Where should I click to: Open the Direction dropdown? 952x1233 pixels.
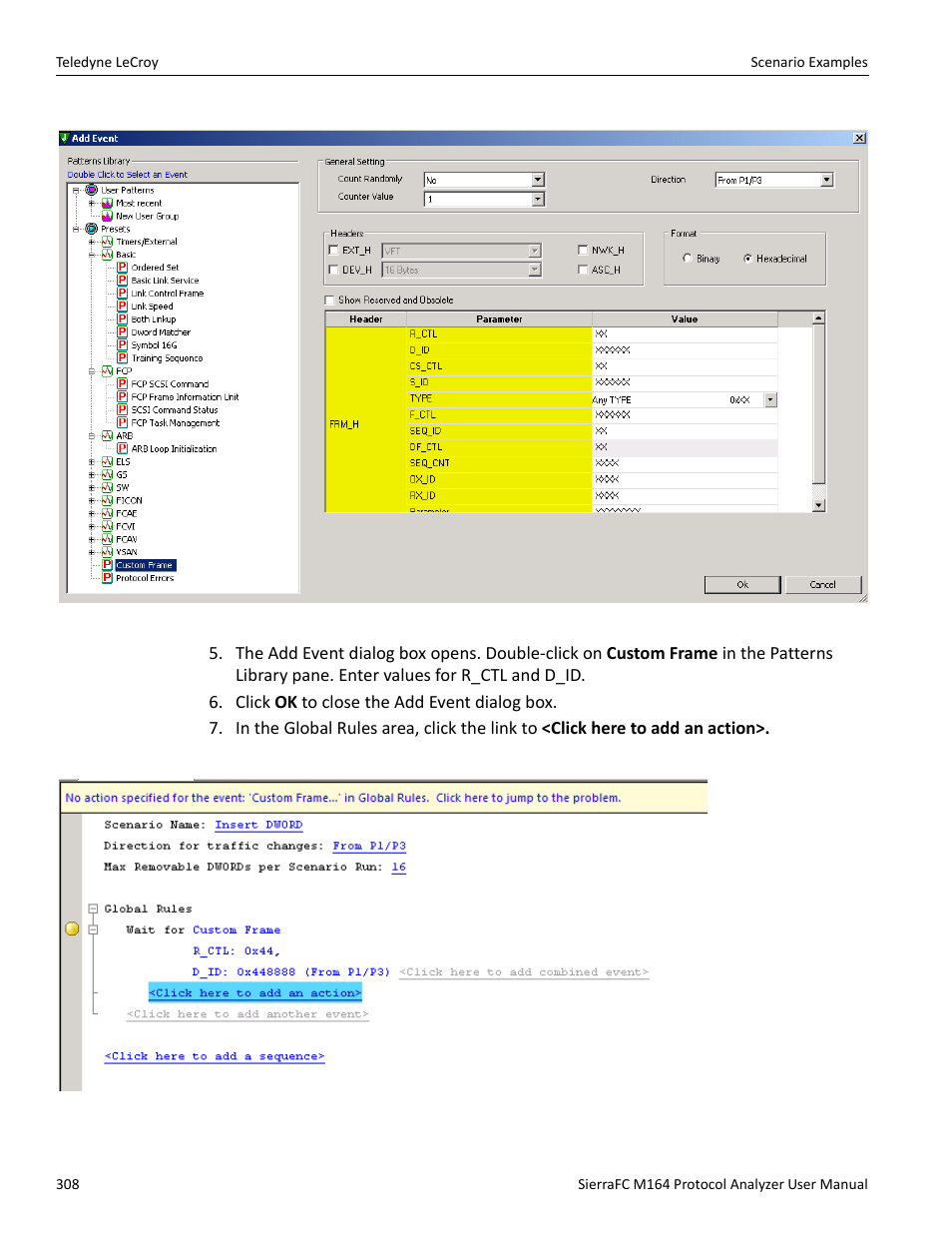pyautogui.click(x=827, y=180)
